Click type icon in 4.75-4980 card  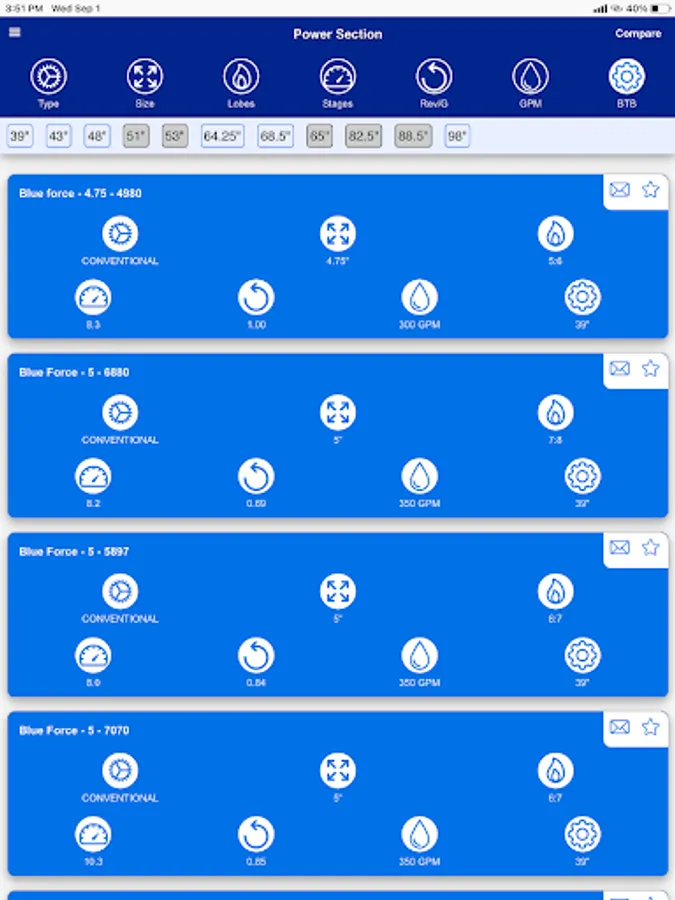point(120,234)
